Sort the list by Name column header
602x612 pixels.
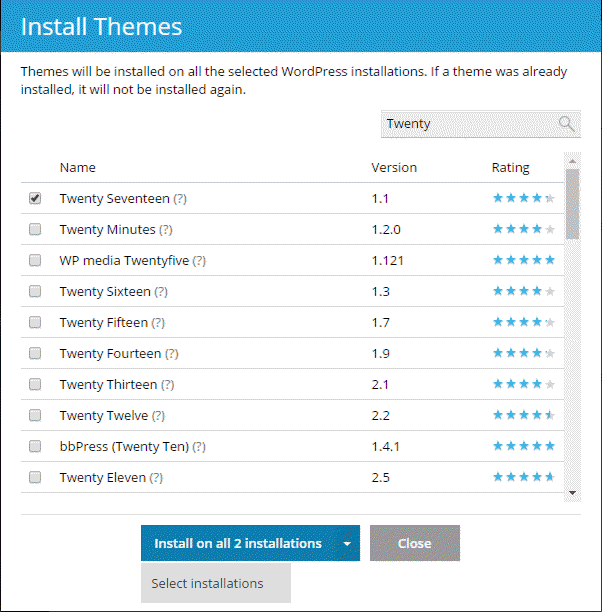tap(78, 167)
